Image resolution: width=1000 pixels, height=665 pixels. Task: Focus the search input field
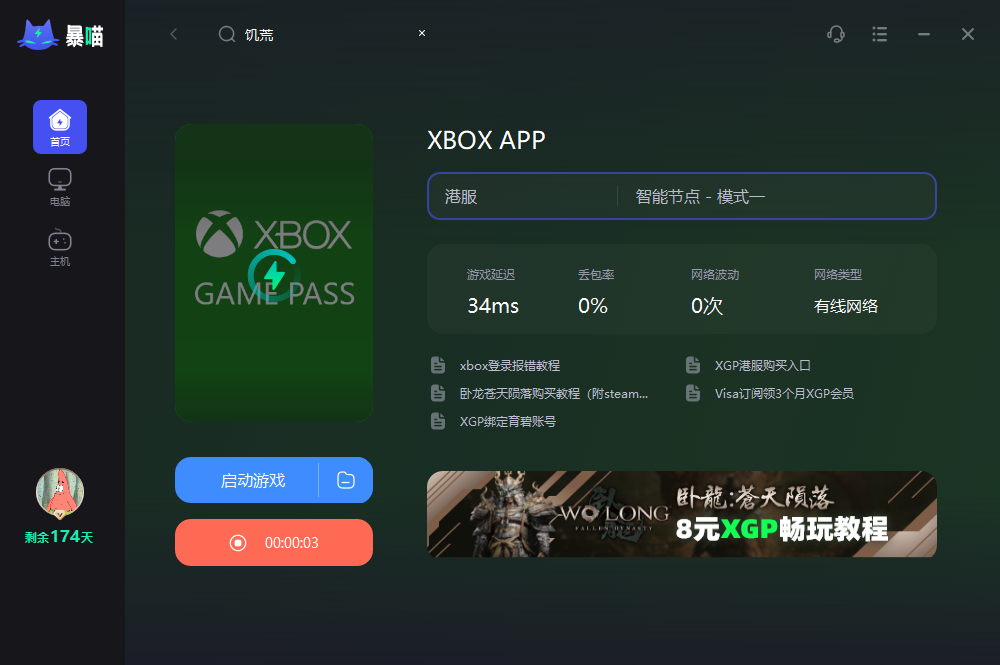325,34
